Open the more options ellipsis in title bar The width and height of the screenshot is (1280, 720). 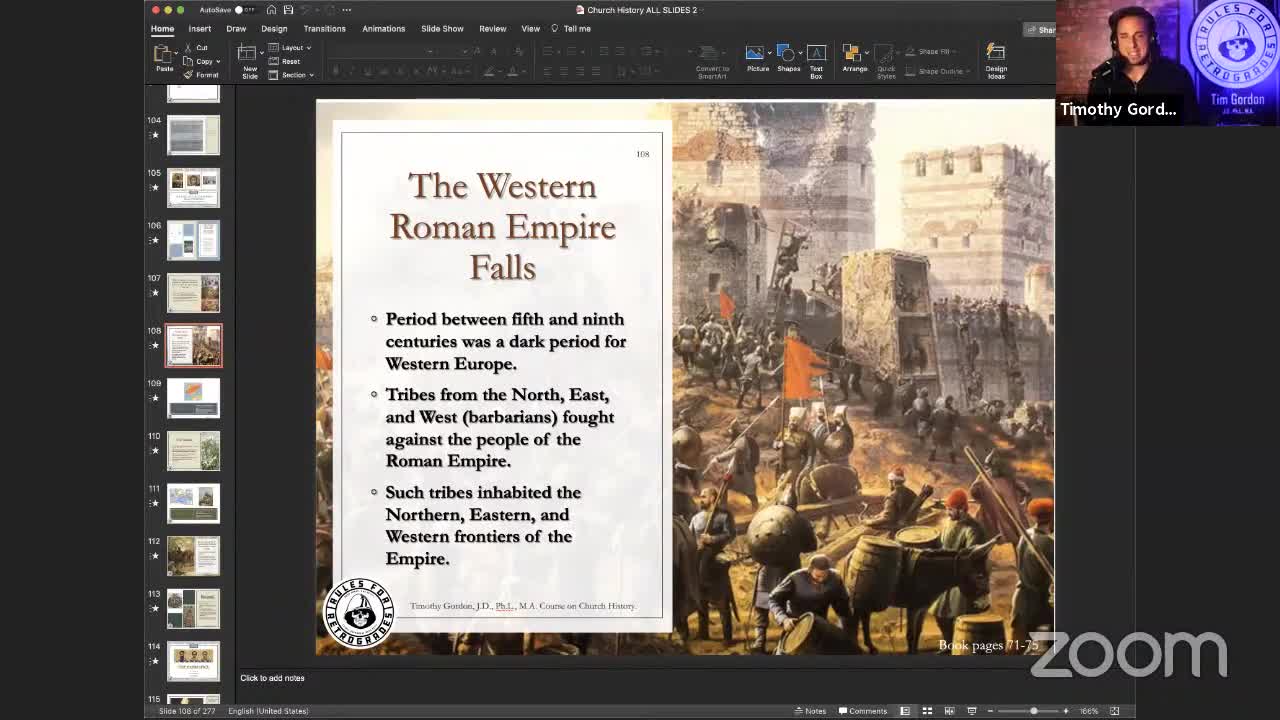click(x=347, y=10)
